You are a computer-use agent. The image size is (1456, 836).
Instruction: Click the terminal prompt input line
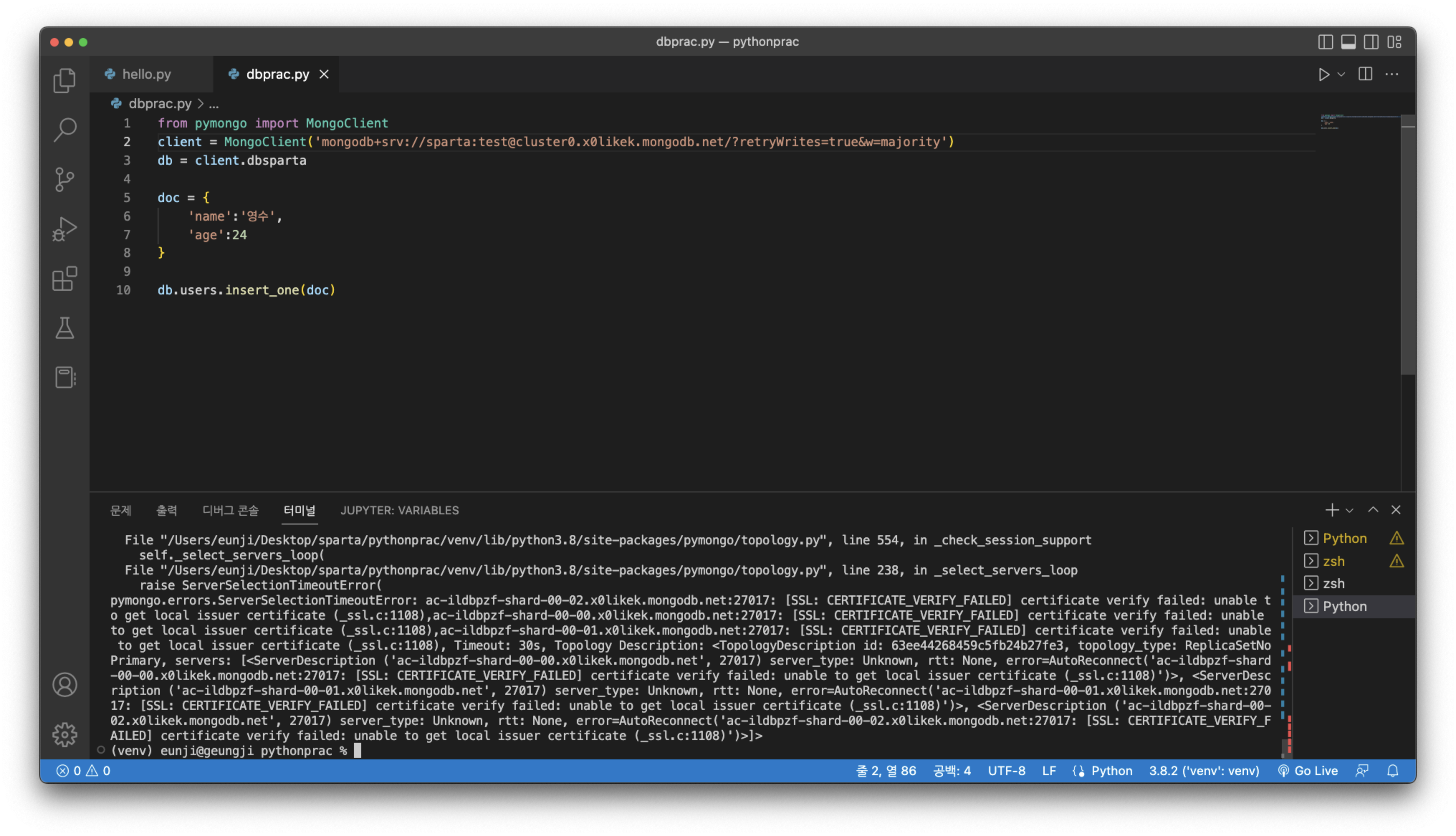pyautogui.click(x=235, y=750)
